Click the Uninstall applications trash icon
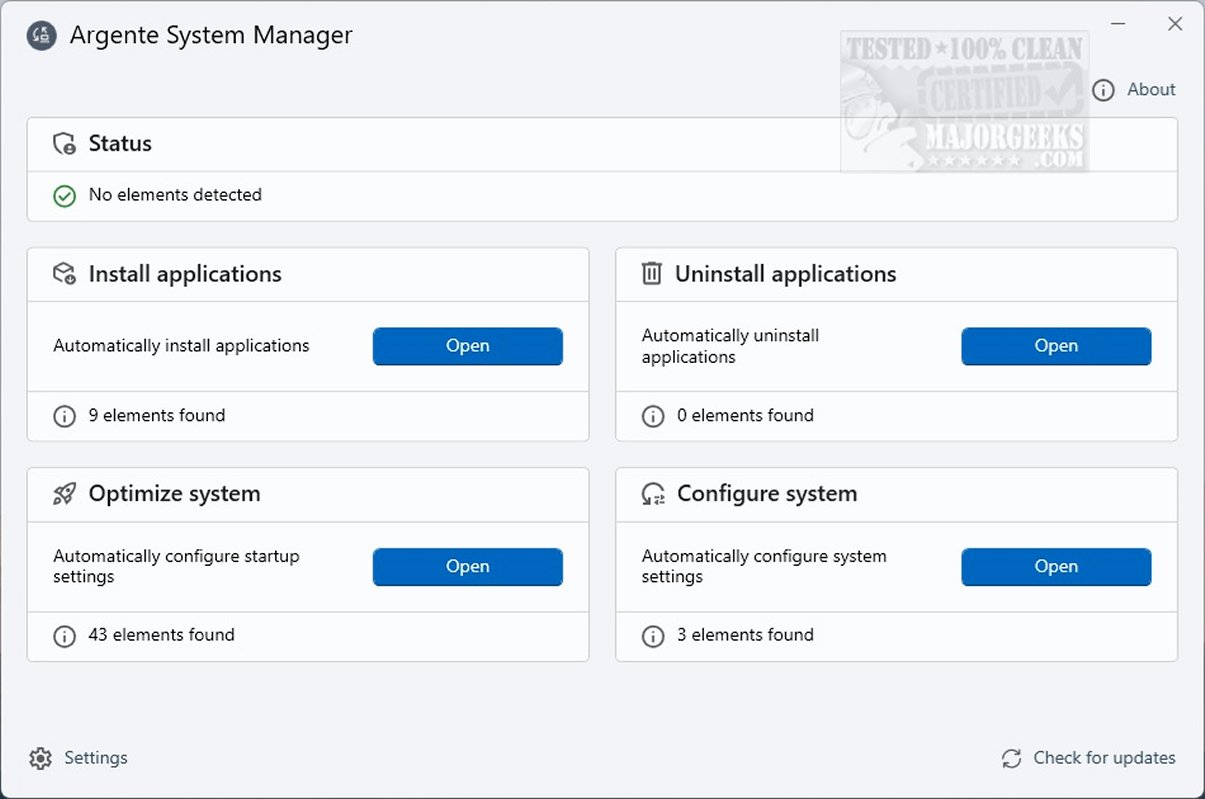Screen dimensions: 1205x799 (x=652, y=274)
